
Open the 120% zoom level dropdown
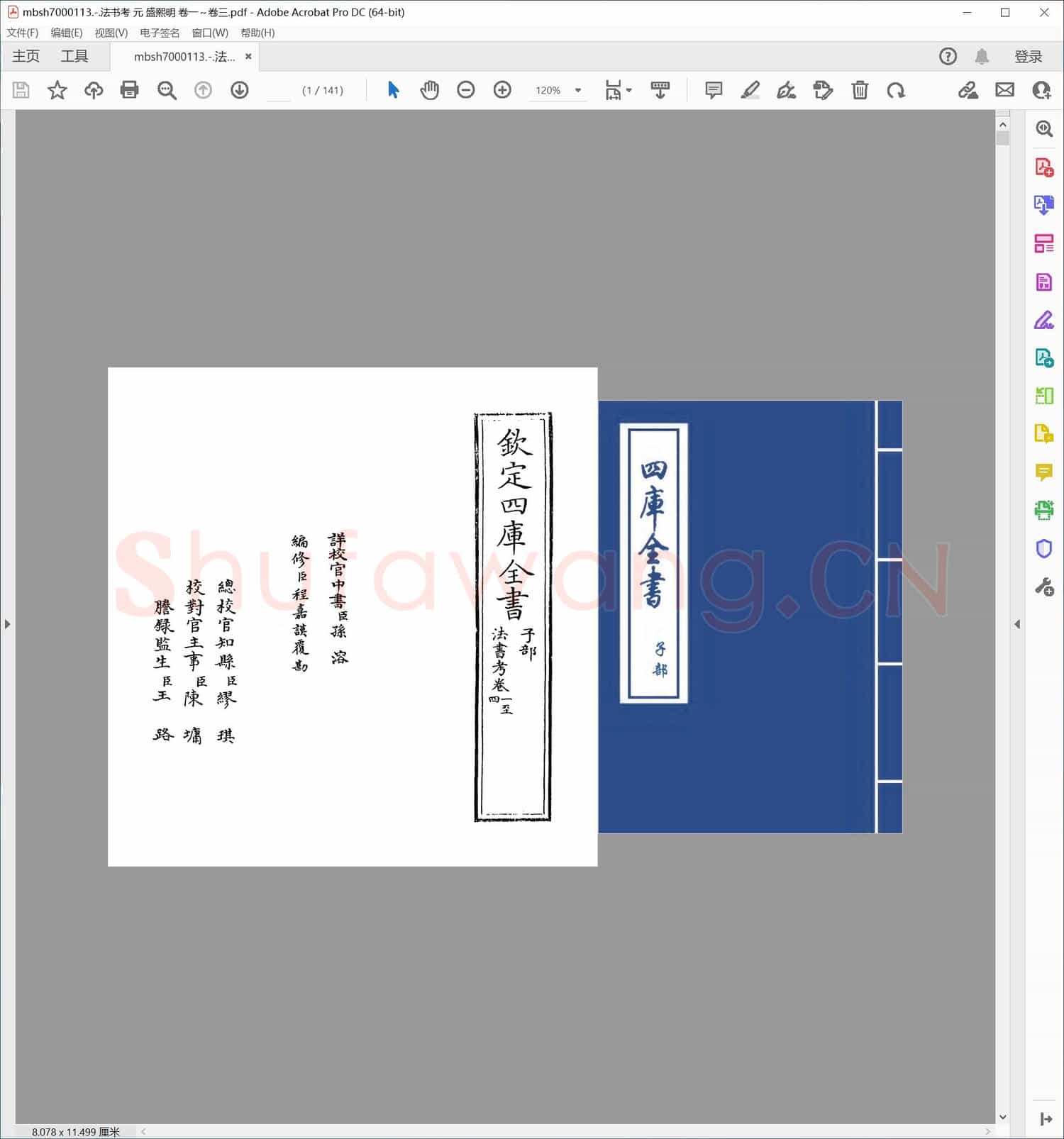[578, 90]
